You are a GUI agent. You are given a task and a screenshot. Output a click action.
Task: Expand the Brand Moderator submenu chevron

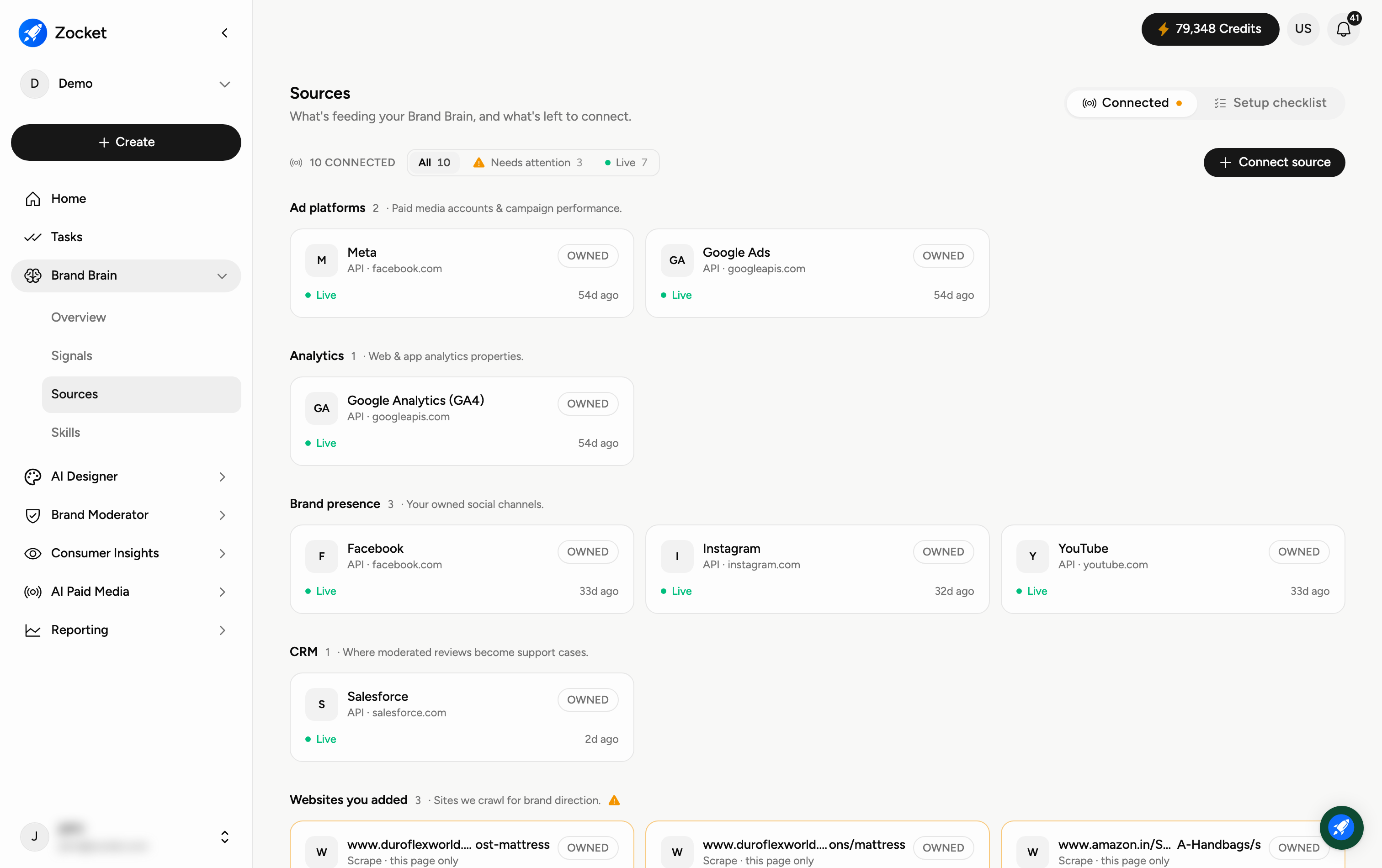coord(222,515)
